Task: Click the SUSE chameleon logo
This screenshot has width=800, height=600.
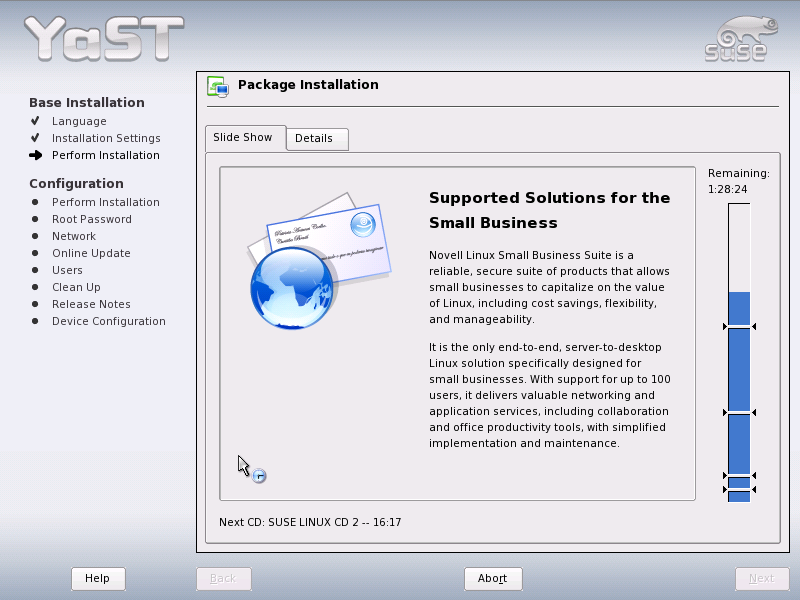Action: point(741,39)
